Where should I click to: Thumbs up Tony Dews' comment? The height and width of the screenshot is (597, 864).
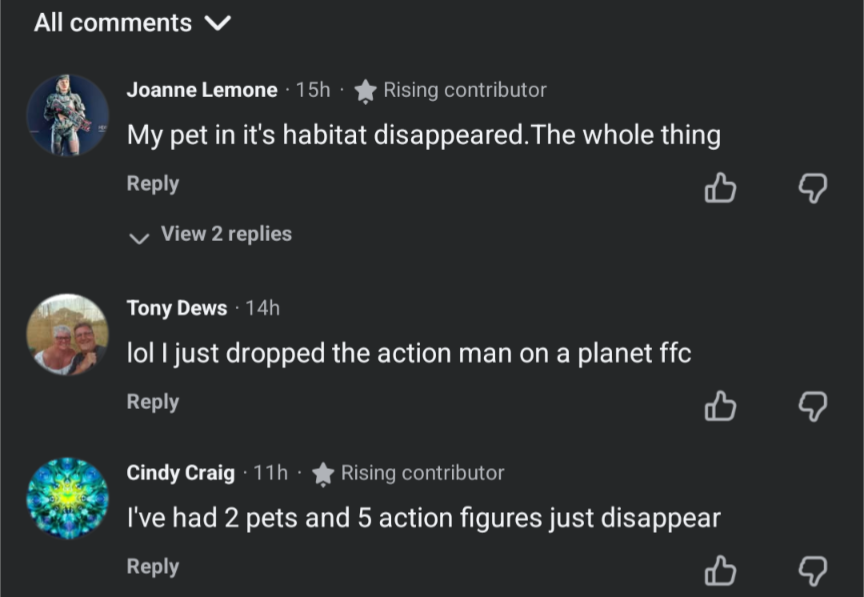click(720, 406)
